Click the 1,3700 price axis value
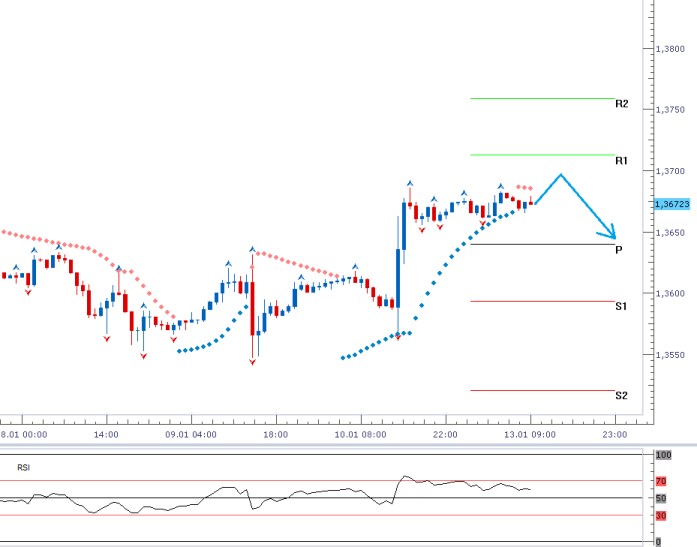697x547 pixels. pyautogui.click(x=670, y=171)
